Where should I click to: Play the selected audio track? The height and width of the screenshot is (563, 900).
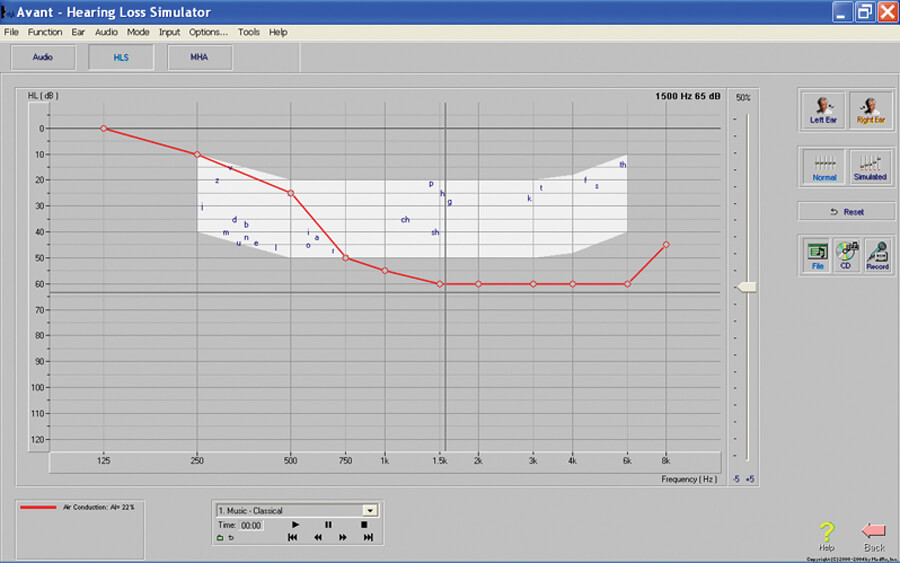click(x=295, y=524)
